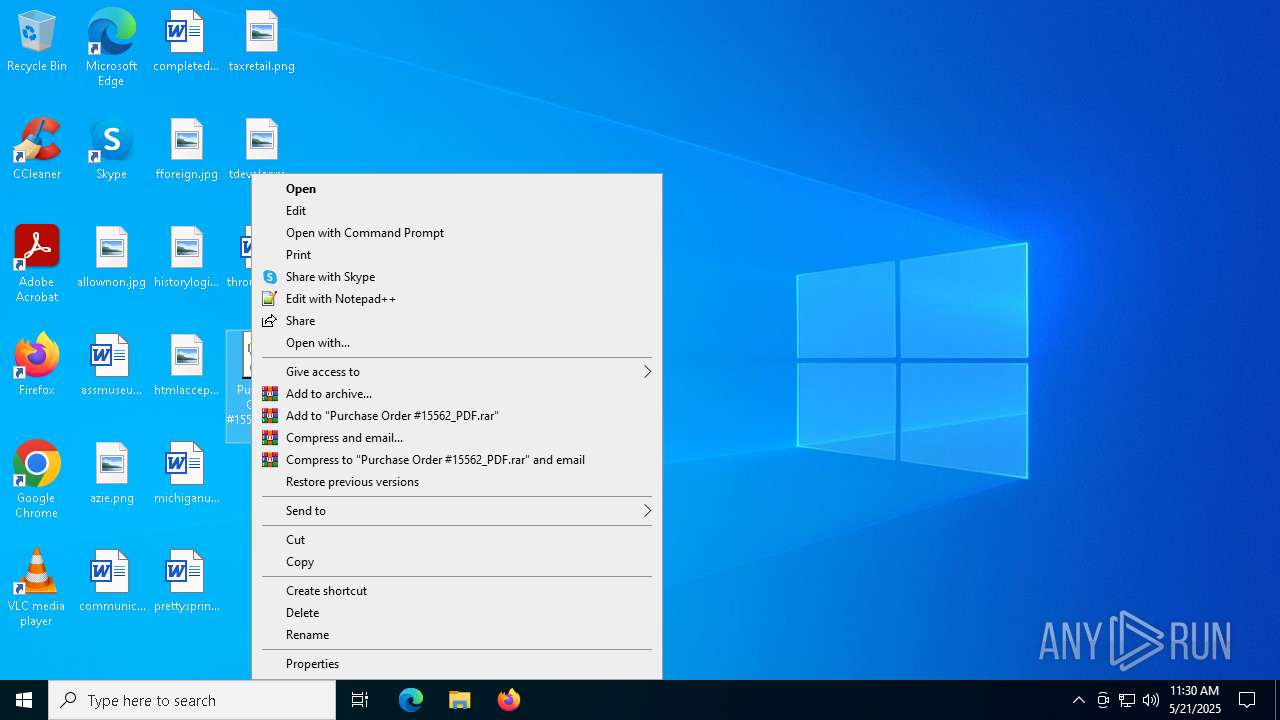The height and width of the screenshot is (720, 1280).
Task: Show hidden system tray icons
Action: (1078, 700)
